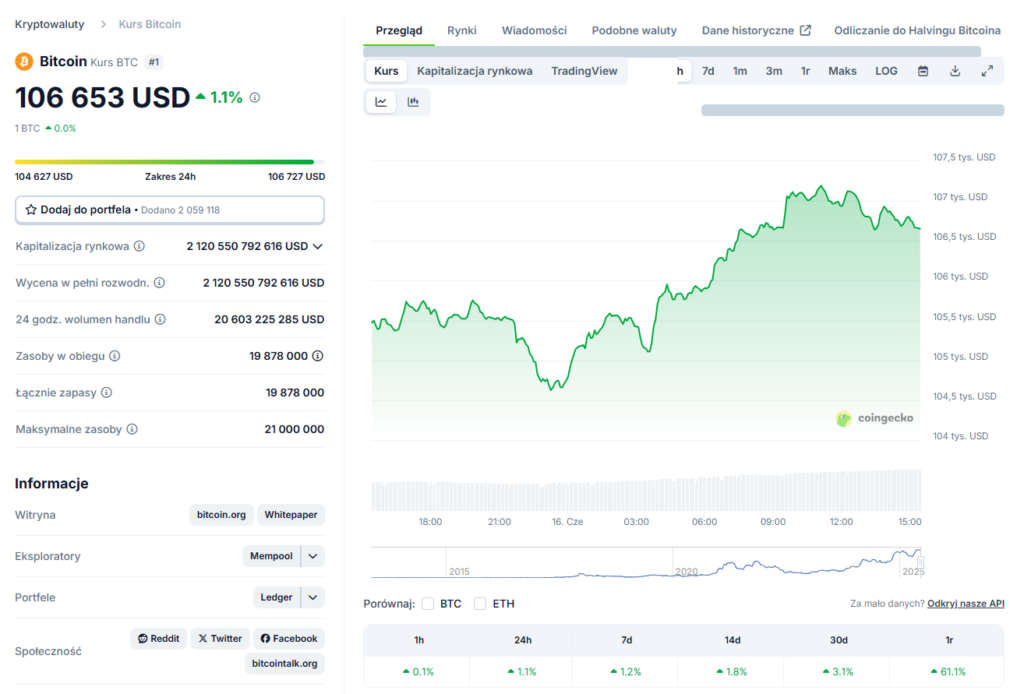
Task: Open Odliczanie do Halvingu Bitcoina tab
Action: pos(917,31)
